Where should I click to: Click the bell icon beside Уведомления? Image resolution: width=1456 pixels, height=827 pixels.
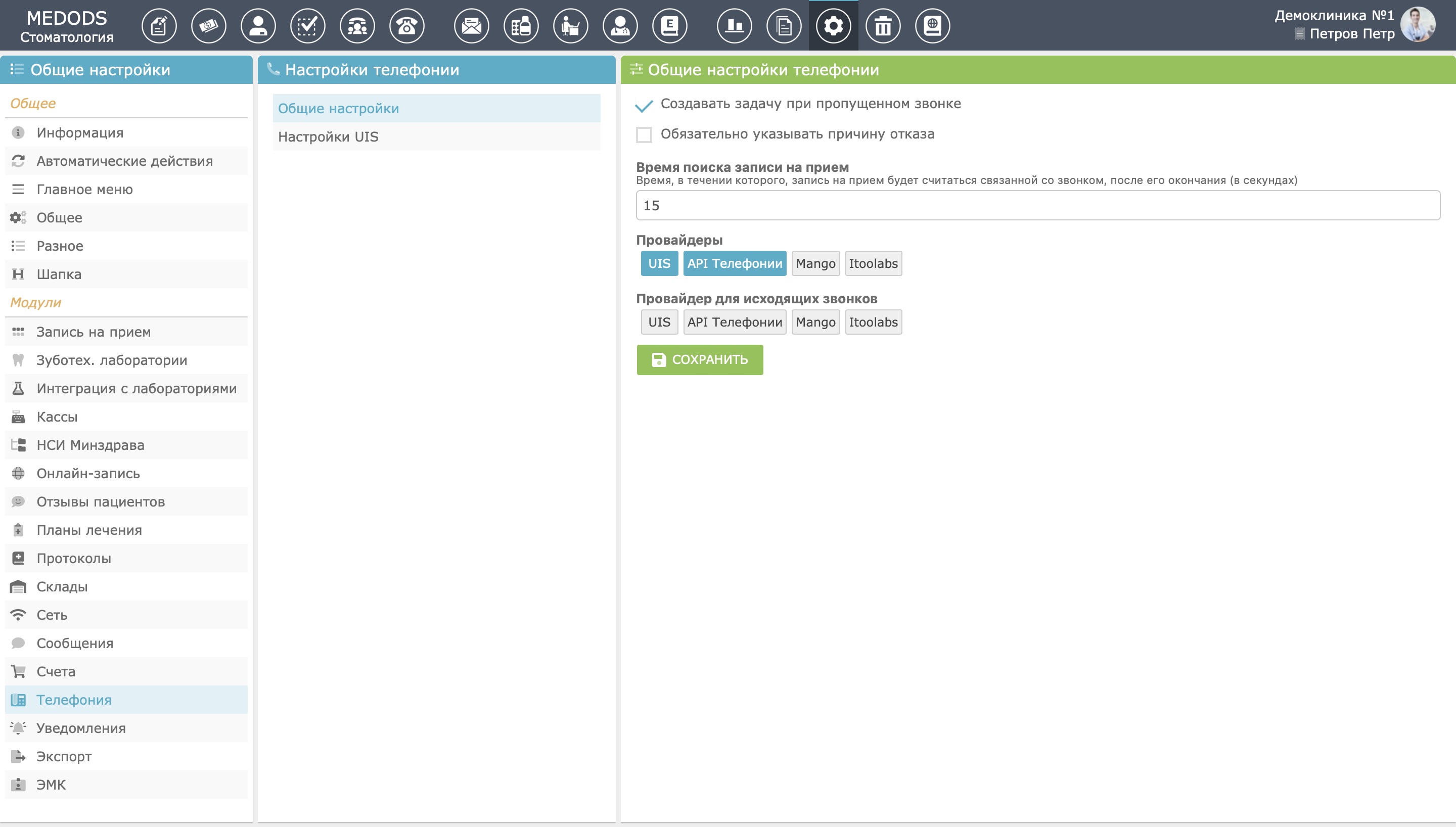pyautogui.click(x=18, y=727)
